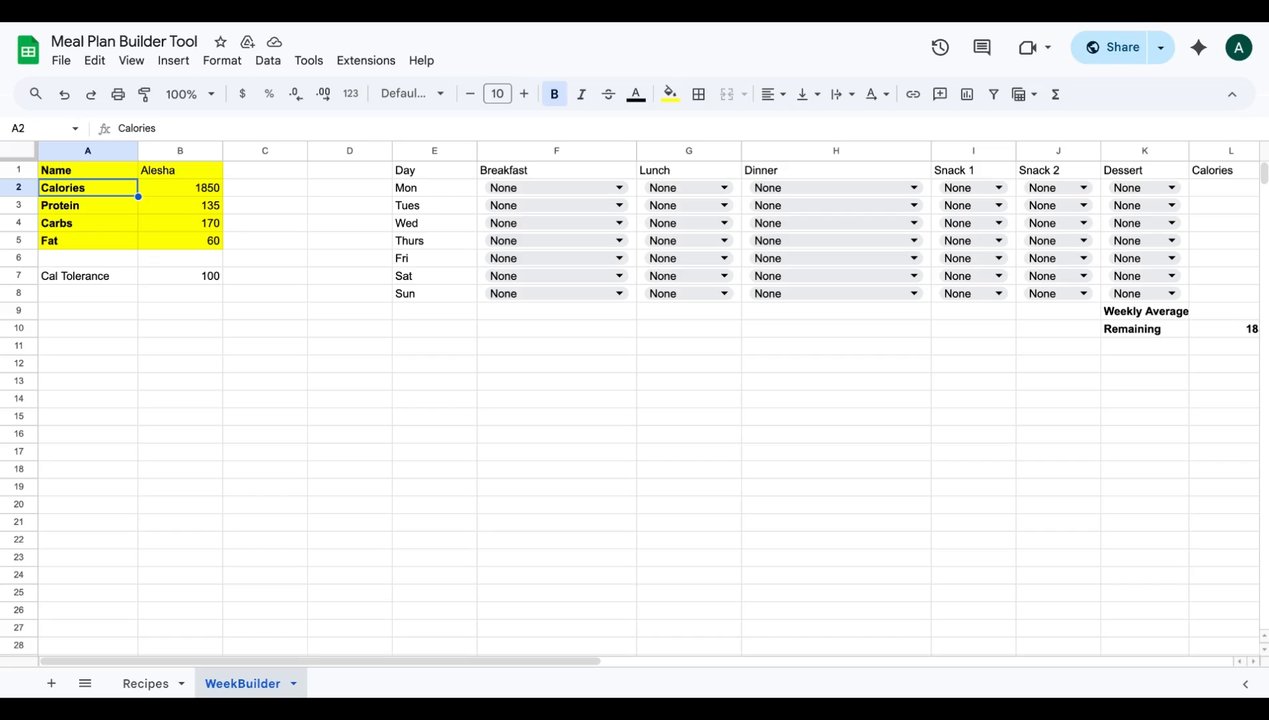
Task: Click the insert link icon
Action: 913,94
